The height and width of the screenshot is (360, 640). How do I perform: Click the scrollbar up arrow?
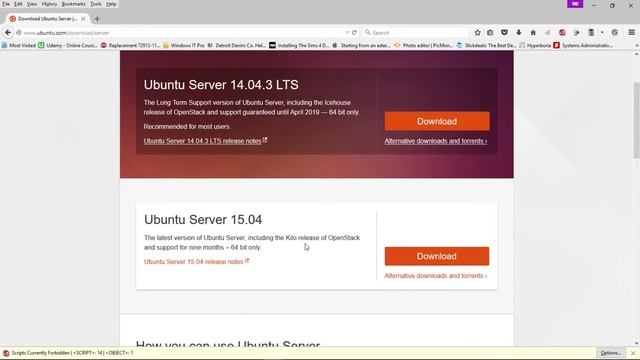(636, 54)
